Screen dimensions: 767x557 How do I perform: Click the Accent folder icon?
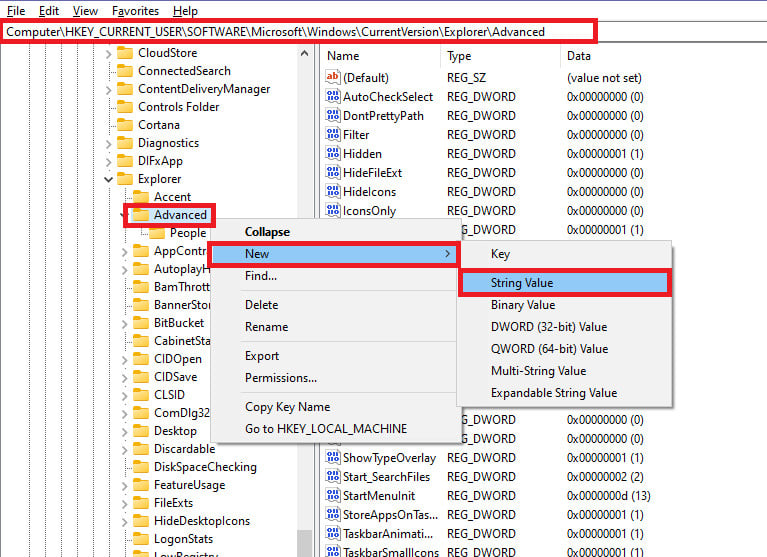141,197
